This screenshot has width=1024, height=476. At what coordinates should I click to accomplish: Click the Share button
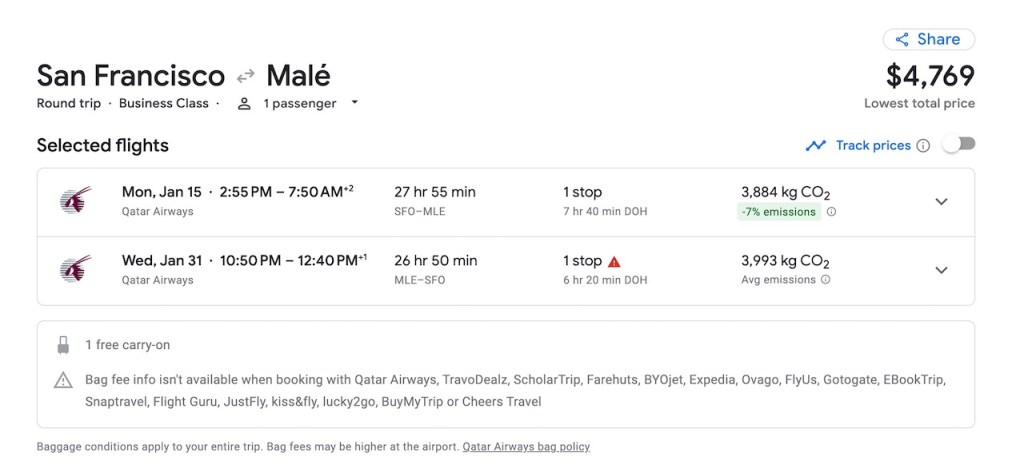point(928,39)
